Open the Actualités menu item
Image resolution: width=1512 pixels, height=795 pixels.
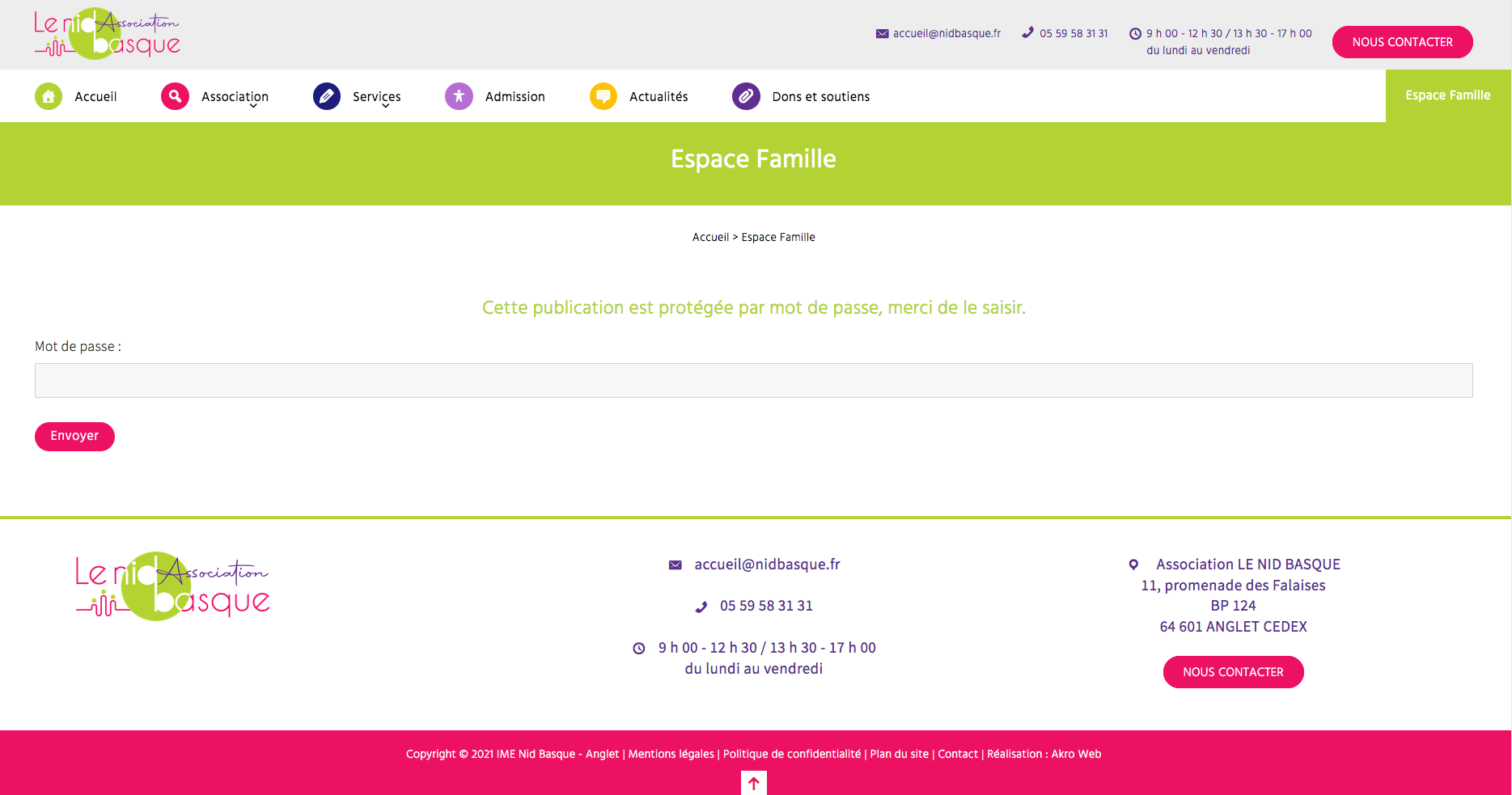pyautogui.click(x=659, y=96)
